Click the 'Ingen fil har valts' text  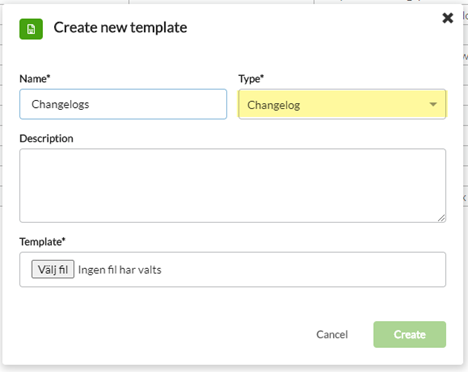120,270
